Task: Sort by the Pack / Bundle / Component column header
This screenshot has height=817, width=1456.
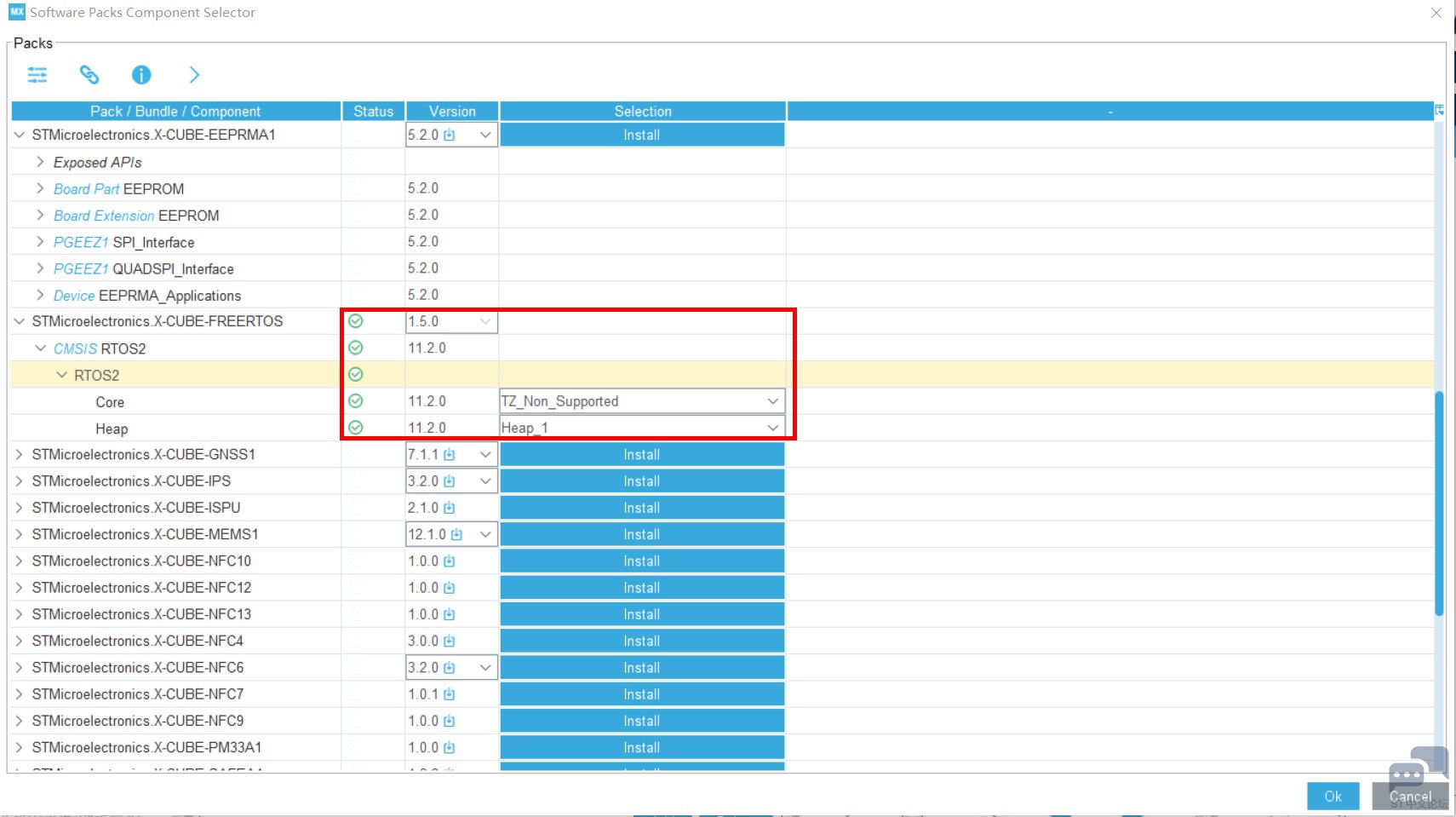Action: (x=175, y=112)
